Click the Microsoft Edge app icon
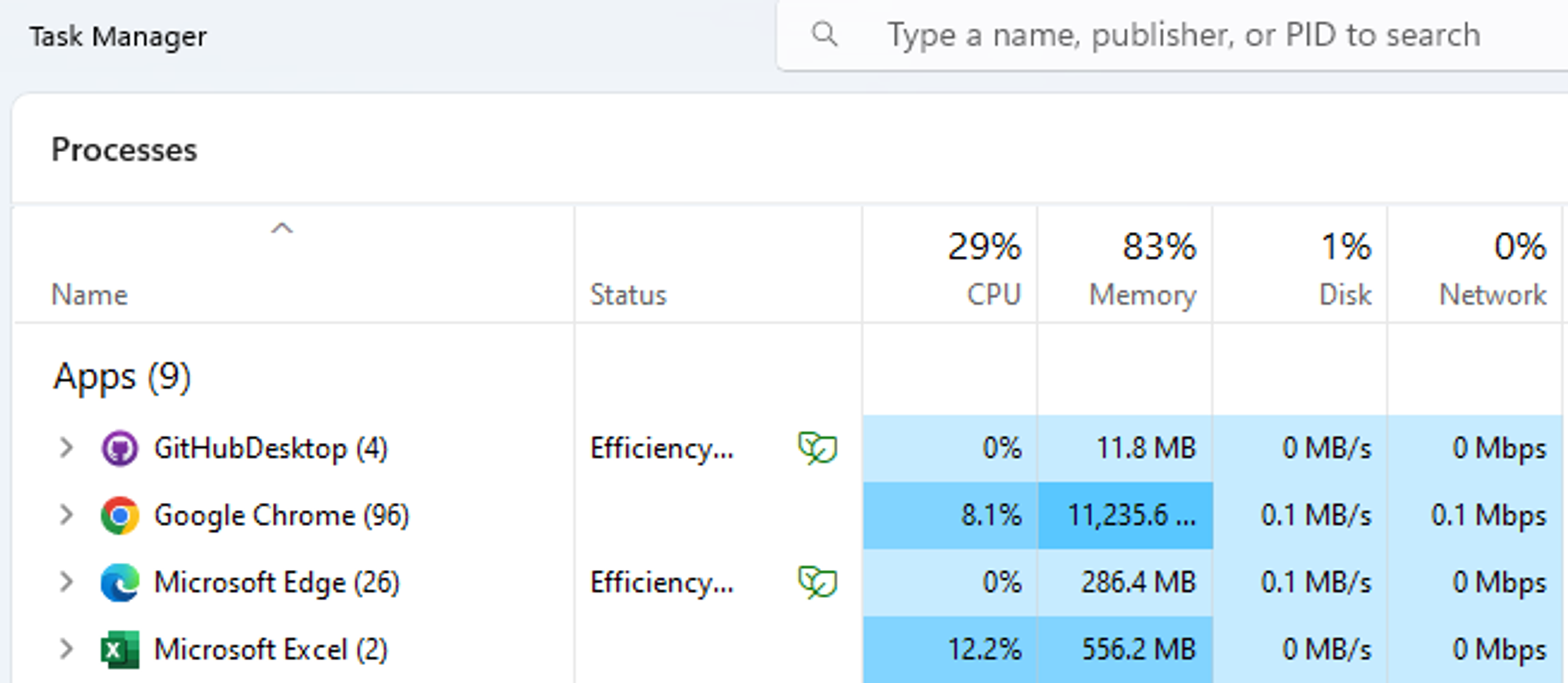This screenshot has height=683, width=1568. coord(119,583)
